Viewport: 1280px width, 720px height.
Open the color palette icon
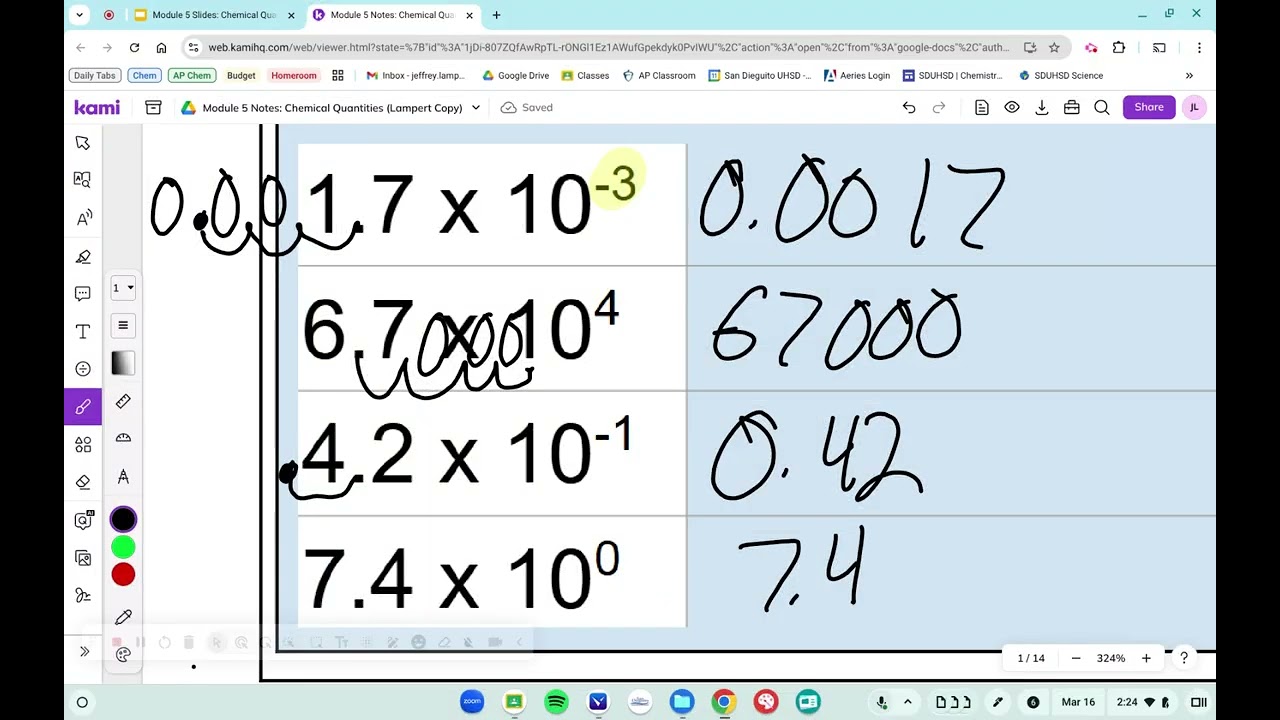(x=123, y=655)
